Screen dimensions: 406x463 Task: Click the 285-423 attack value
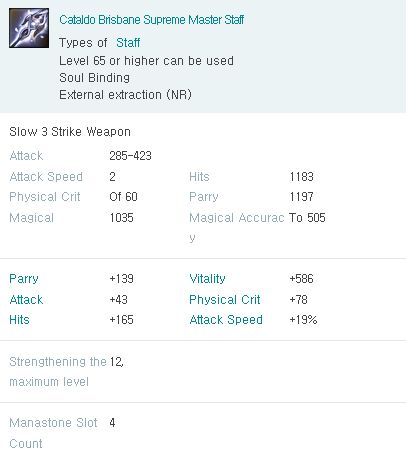(x=131, y=156)
